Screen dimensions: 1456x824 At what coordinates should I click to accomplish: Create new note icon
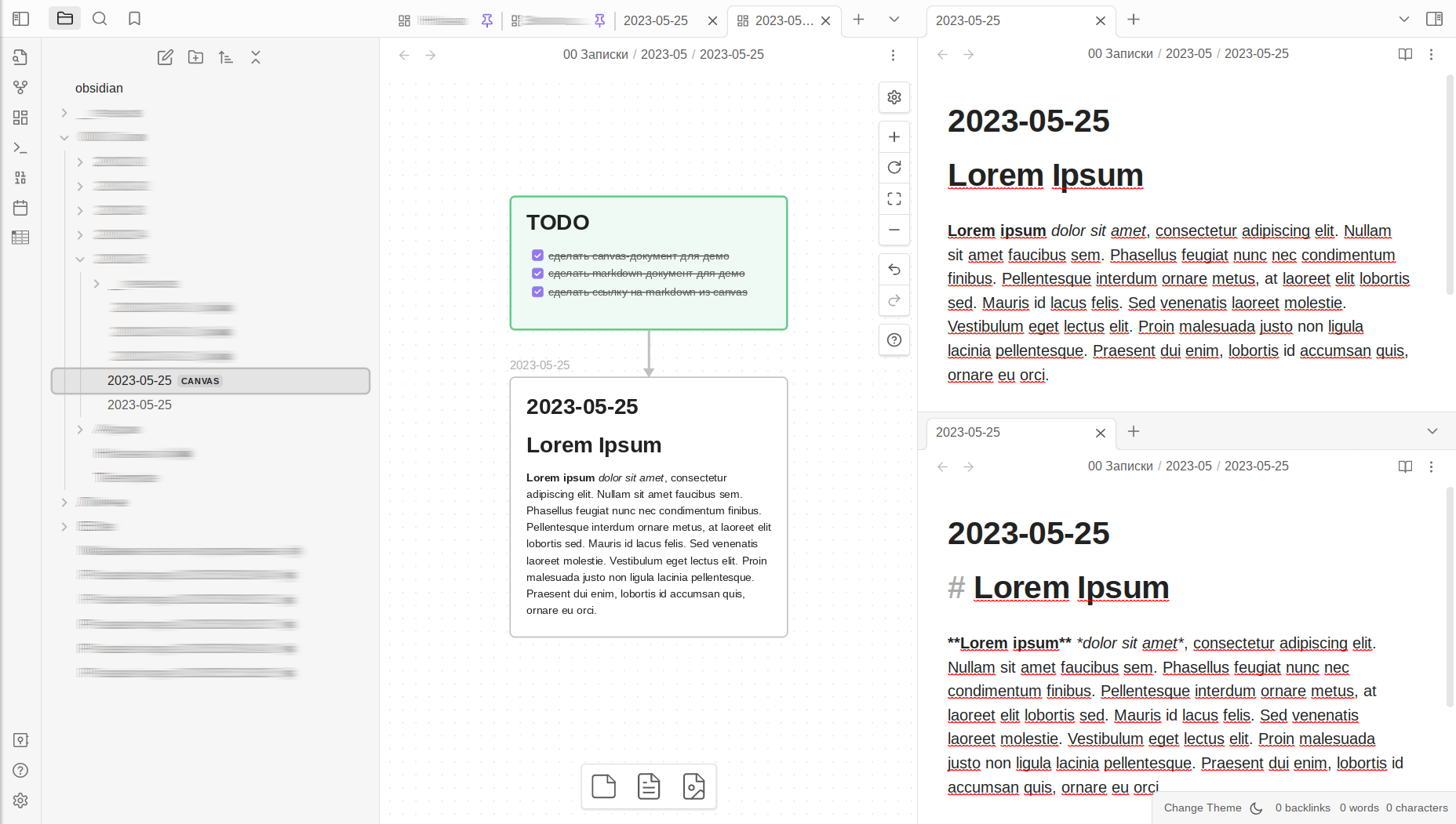click(166, 57)
